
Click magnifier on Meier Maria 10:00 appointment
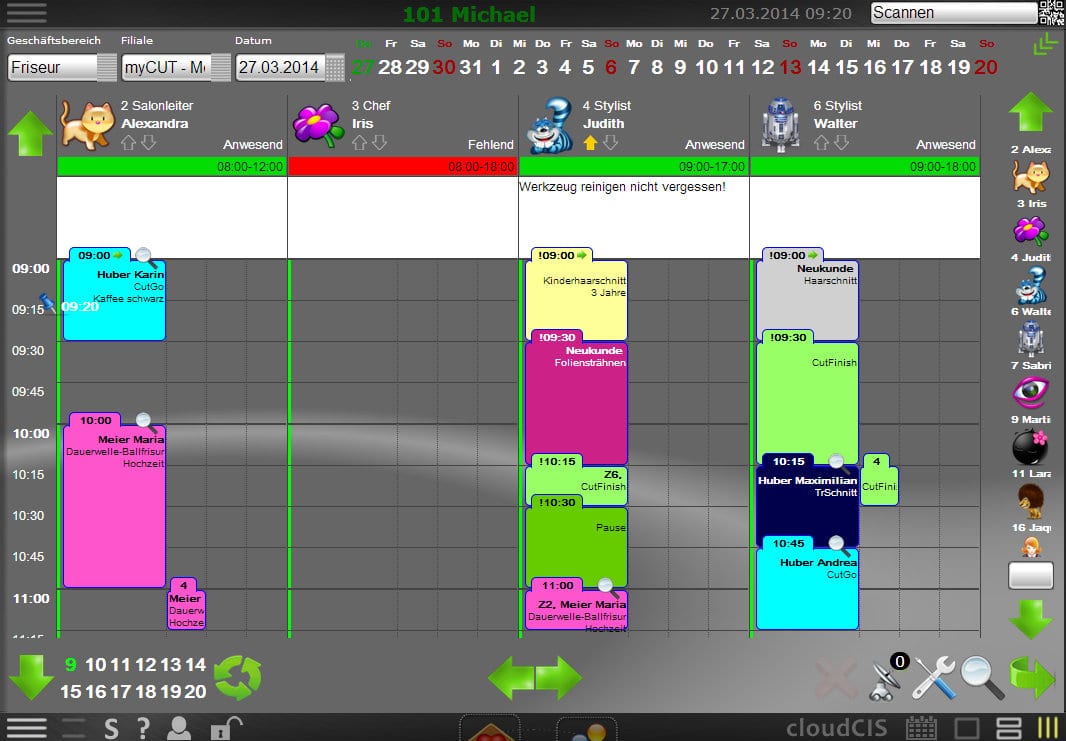coord(145,422)
